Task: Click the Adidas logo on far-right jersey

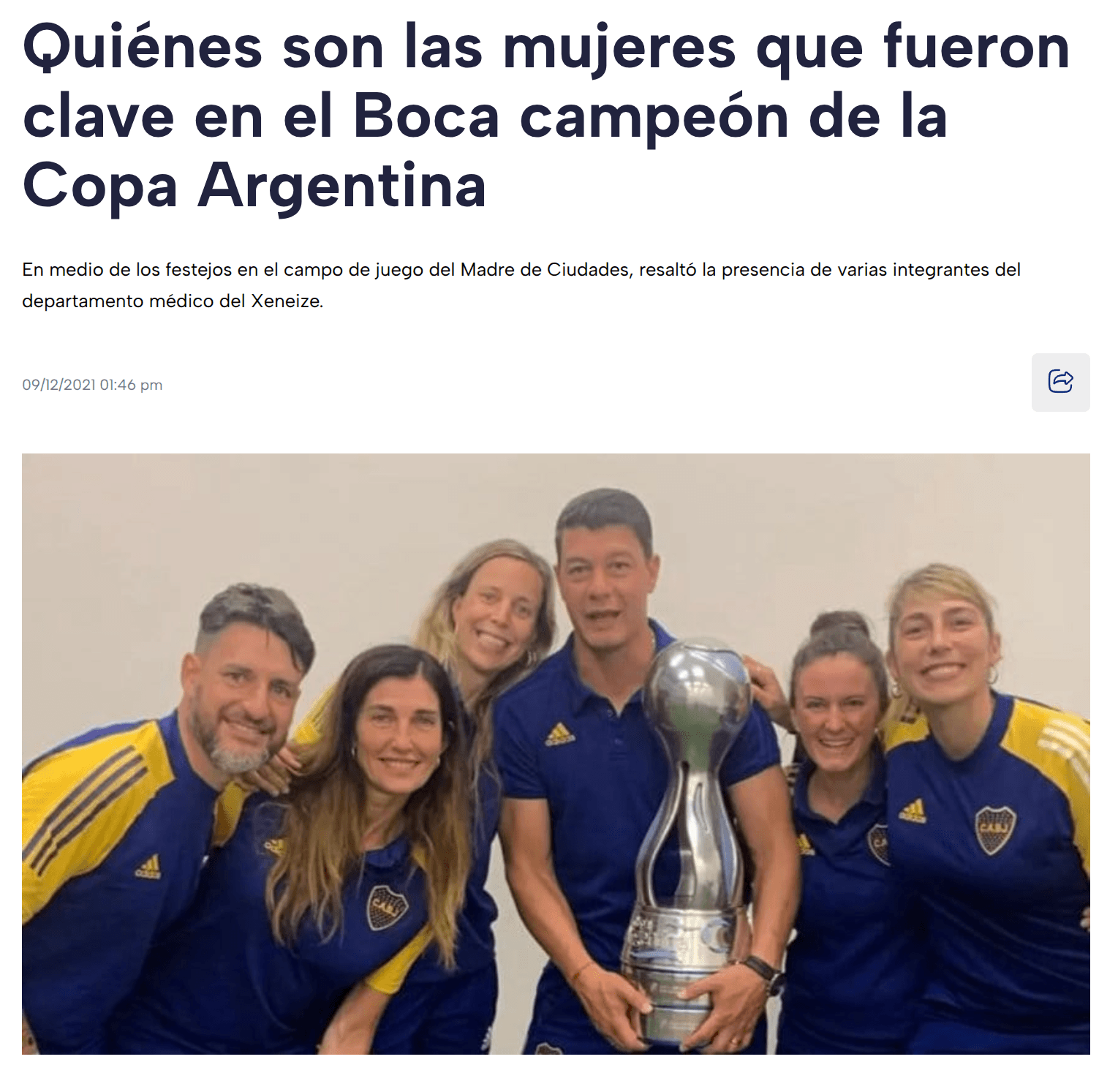Action: tap(913, 810)
